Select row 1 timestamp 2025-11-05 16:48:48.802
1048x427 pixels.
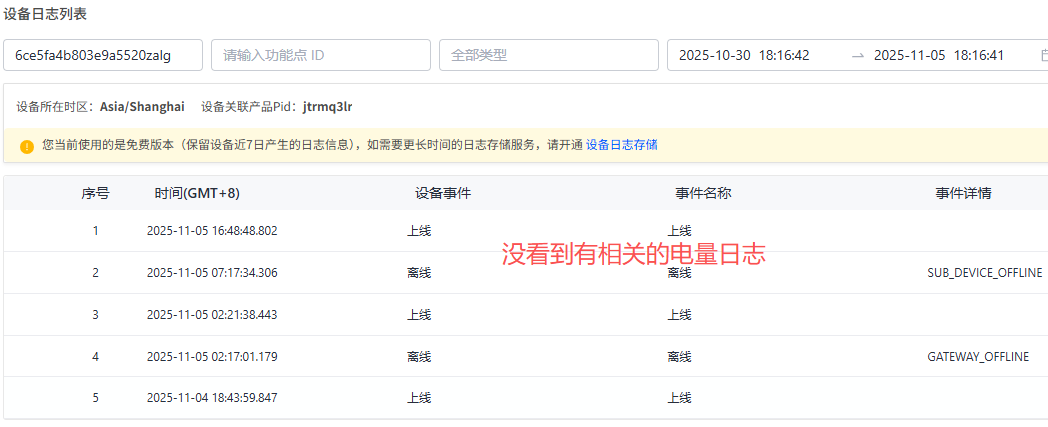pos(212,231)
